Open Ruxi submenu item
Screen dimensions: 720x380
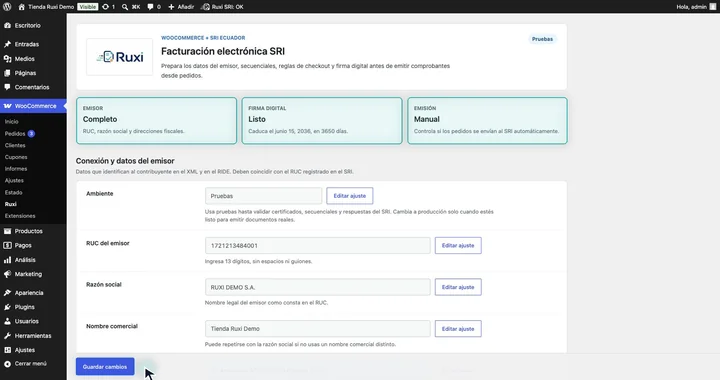pyautogui.click(x=11, y=204)
